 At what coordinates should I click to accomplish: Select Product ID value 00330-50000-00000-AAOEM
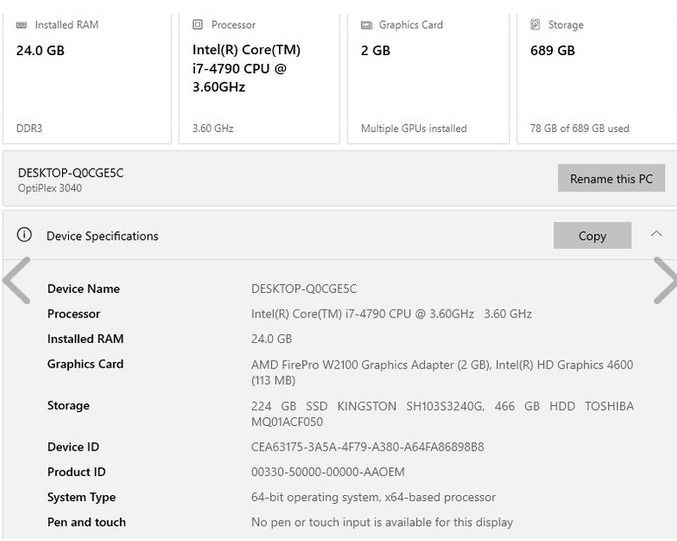pos(328,472)
